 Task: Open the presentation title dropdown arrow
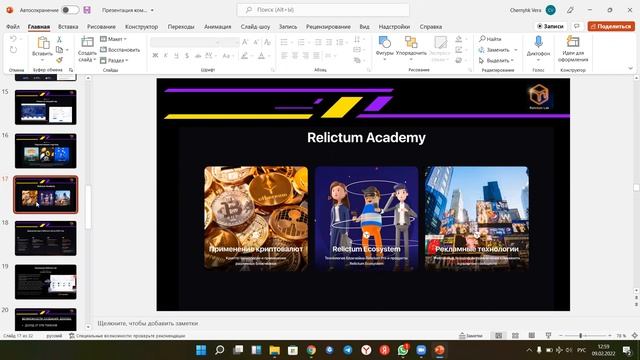pos(152,10)
